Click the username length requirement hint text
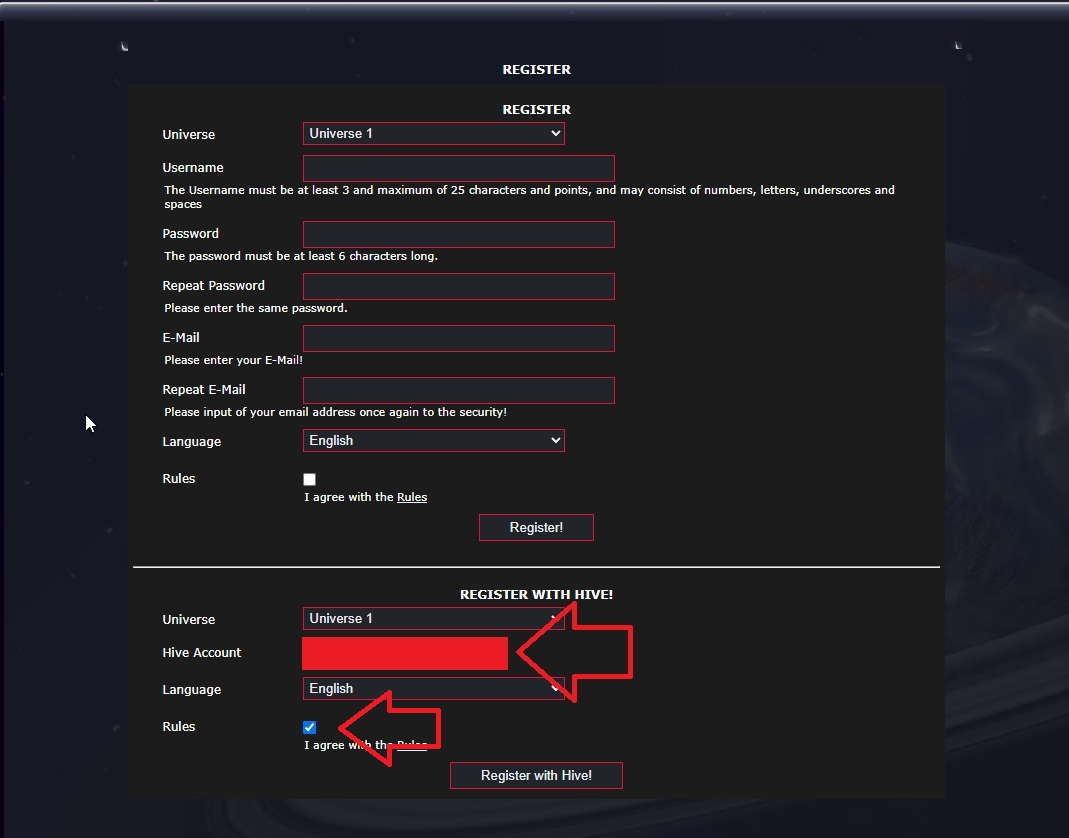Viewport: 1069px width, 838px height. [529, 197]
